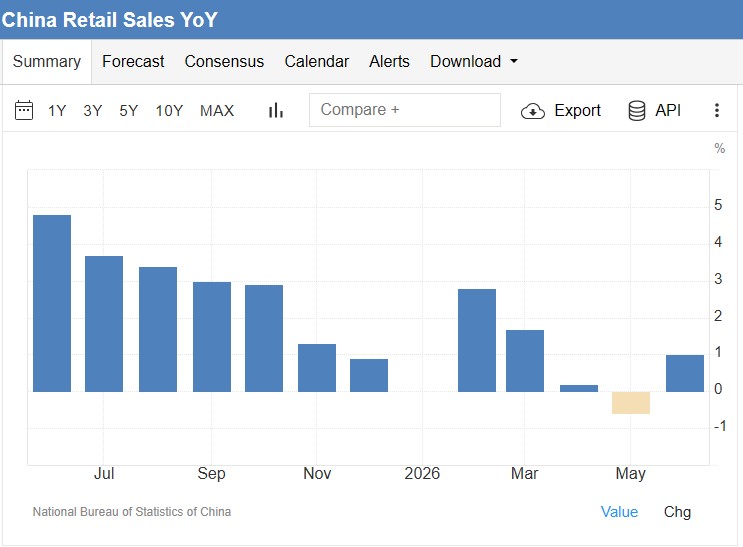Expand the Download dropdown arrow

tap(514, 62)
